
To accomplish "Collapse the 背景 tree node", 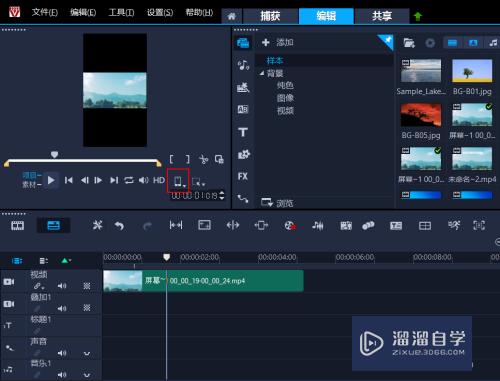I will 262,73.
